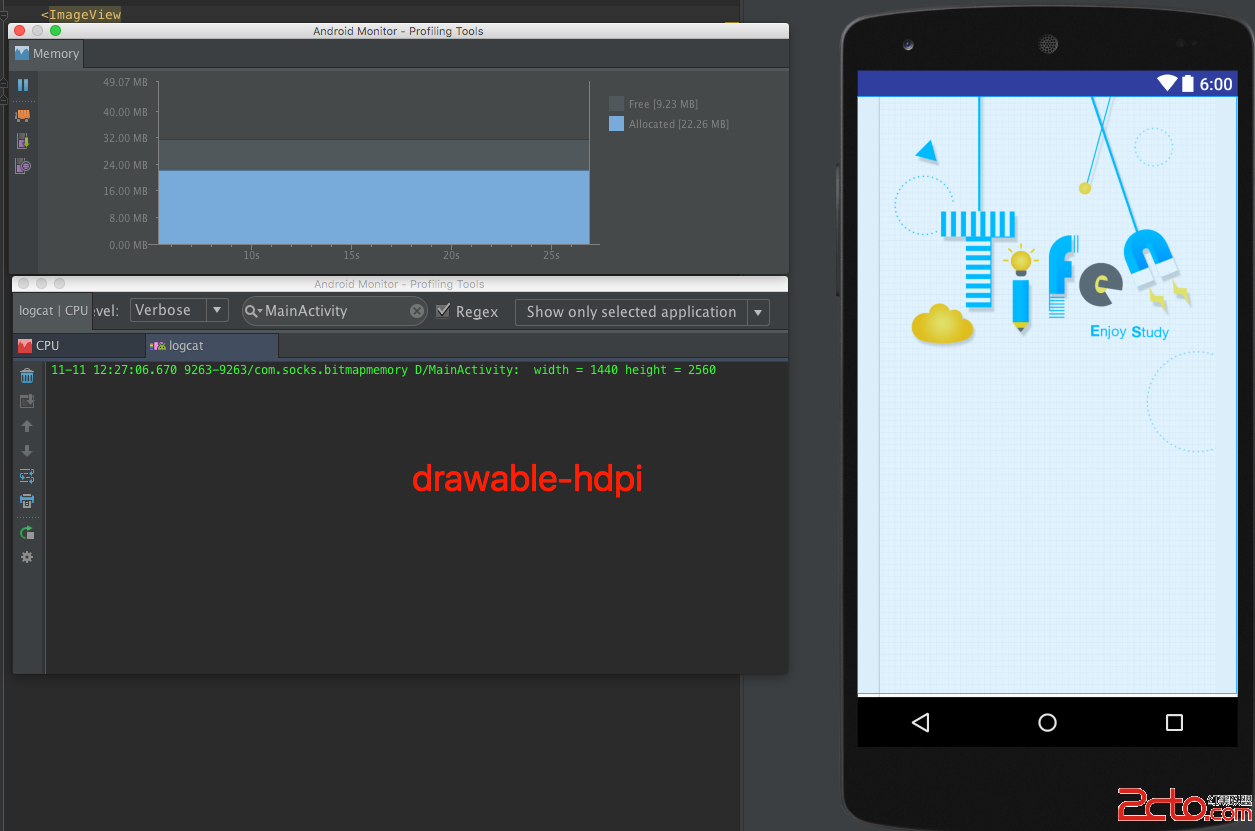Open Show only selected application dropdown
The height and width of the screenshot is (831, 1255).
[642, 312]
